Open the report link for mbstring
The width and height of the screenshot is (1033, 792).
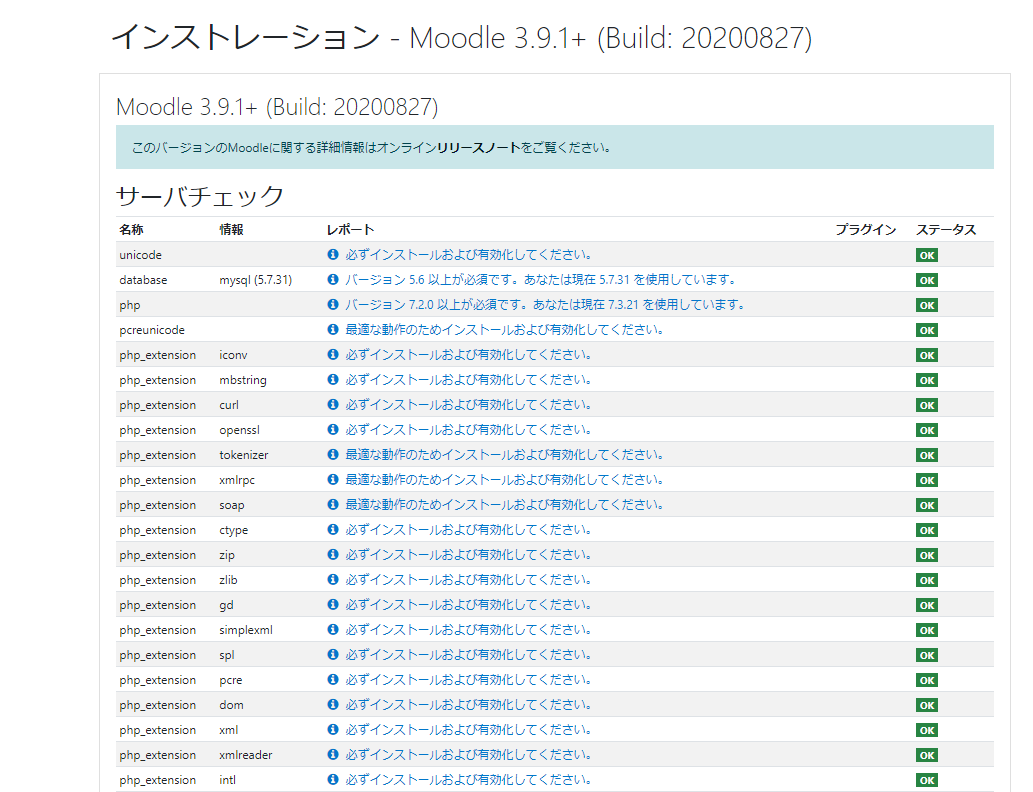(x=468, y=380)
